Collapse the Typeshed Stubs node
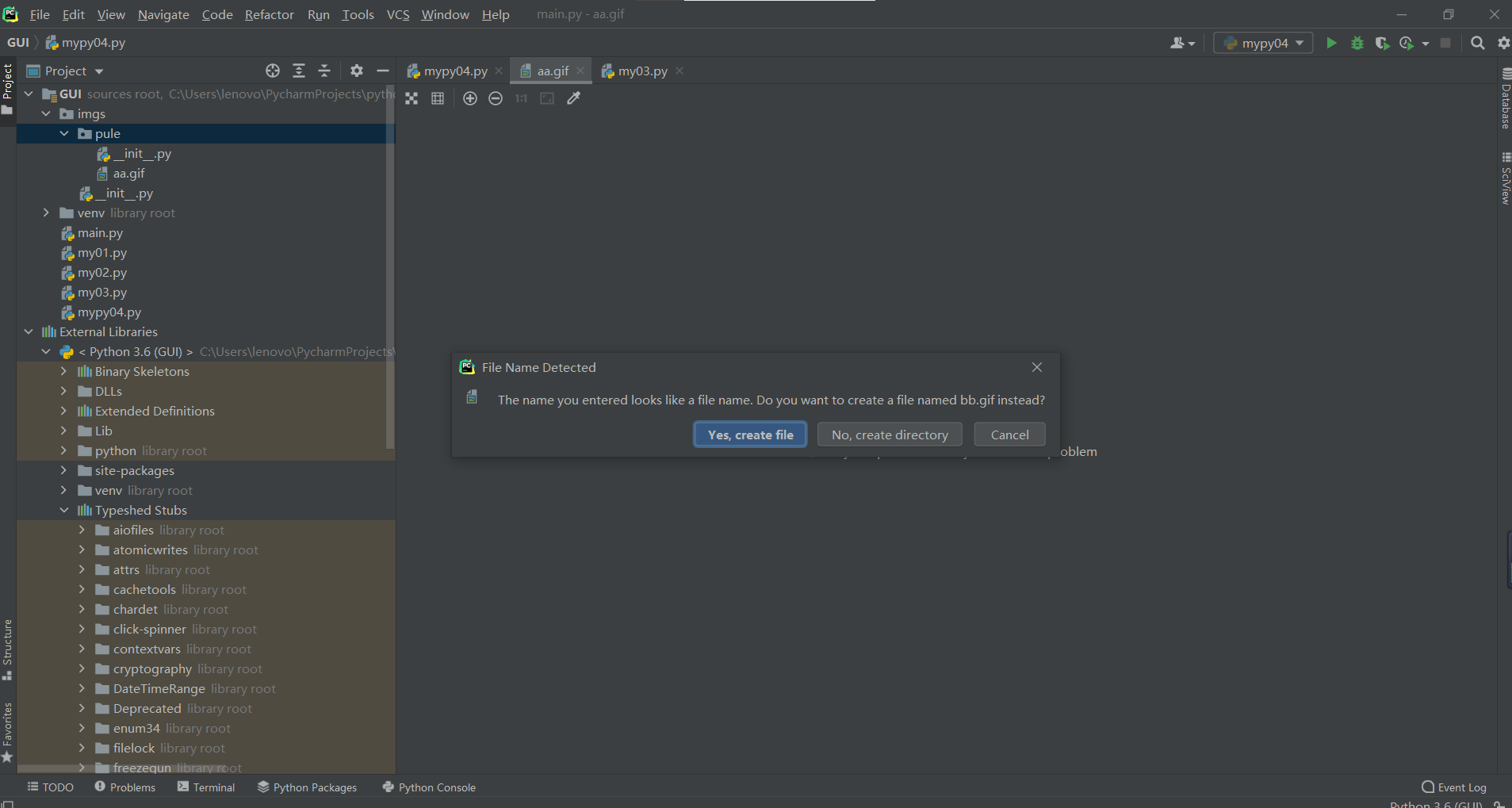This screenshot has width=1512, height=808. 64,510
